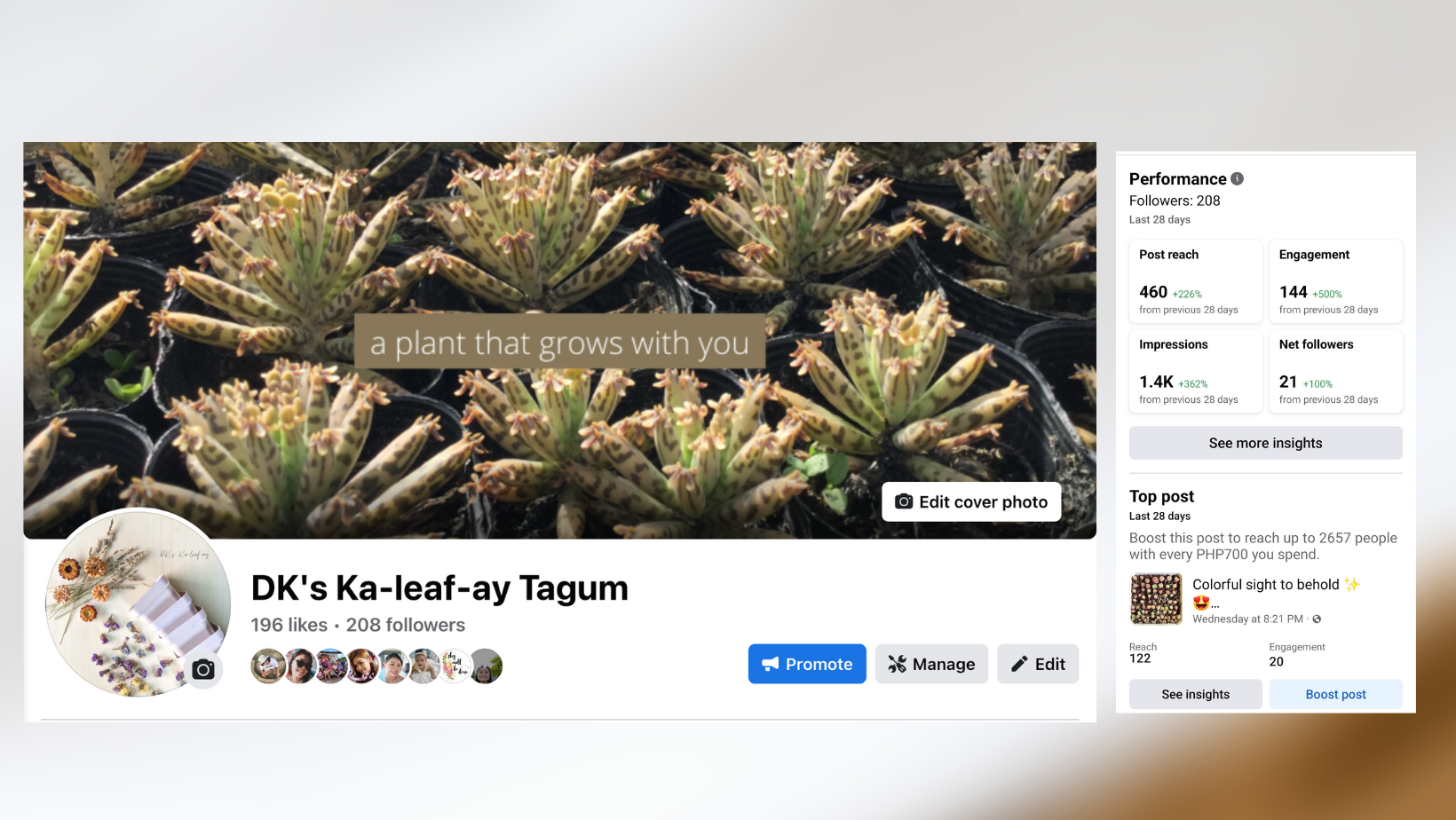Click the round page profile picture

coord(138,603)
